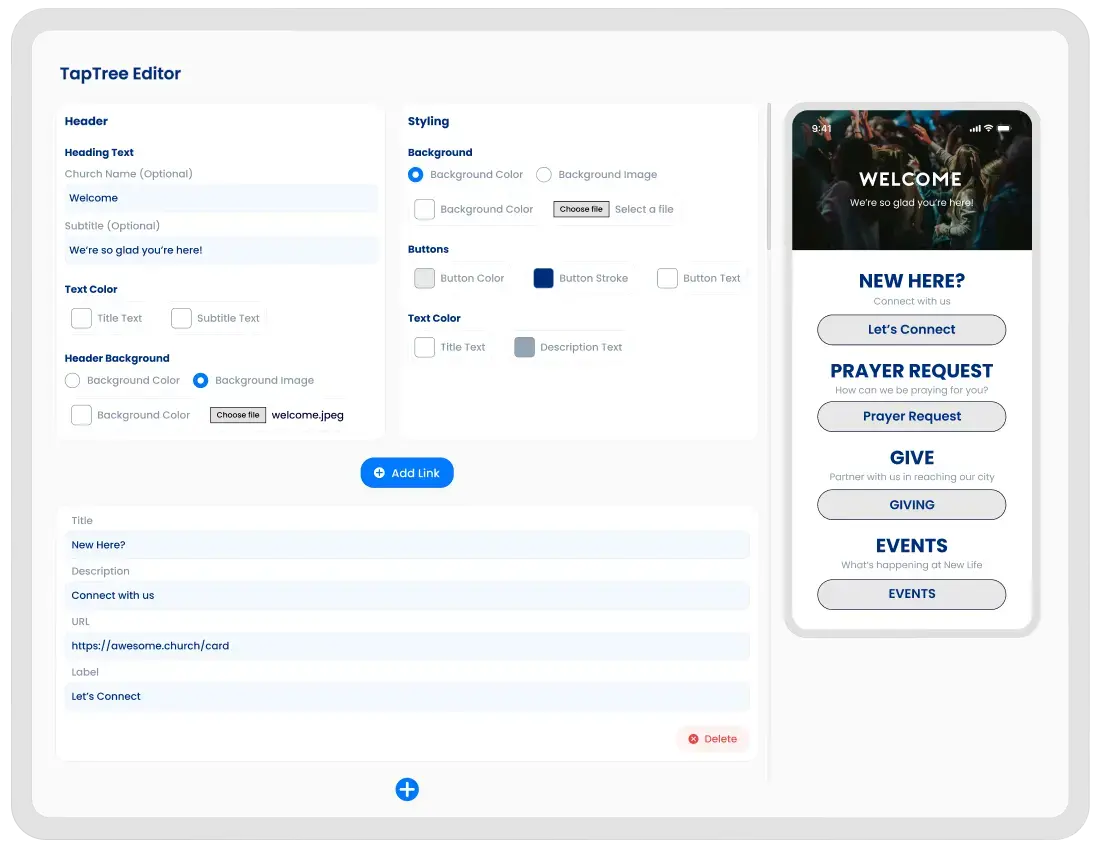Image resolution: width=1099 pixels, height=847 pixels.
Task: Pick the Button Stroke navy color swatch
Action: (x=543, y=279)
